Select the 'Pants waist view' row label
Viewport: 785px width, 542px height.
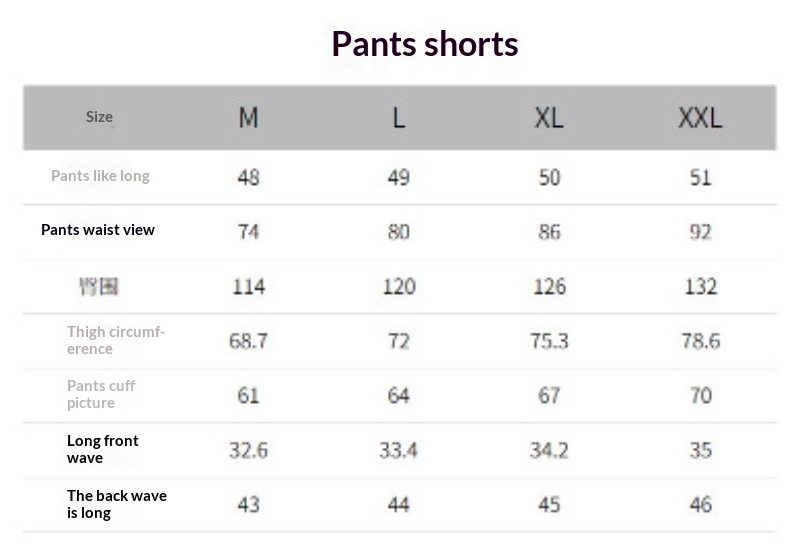coord(98,230)
